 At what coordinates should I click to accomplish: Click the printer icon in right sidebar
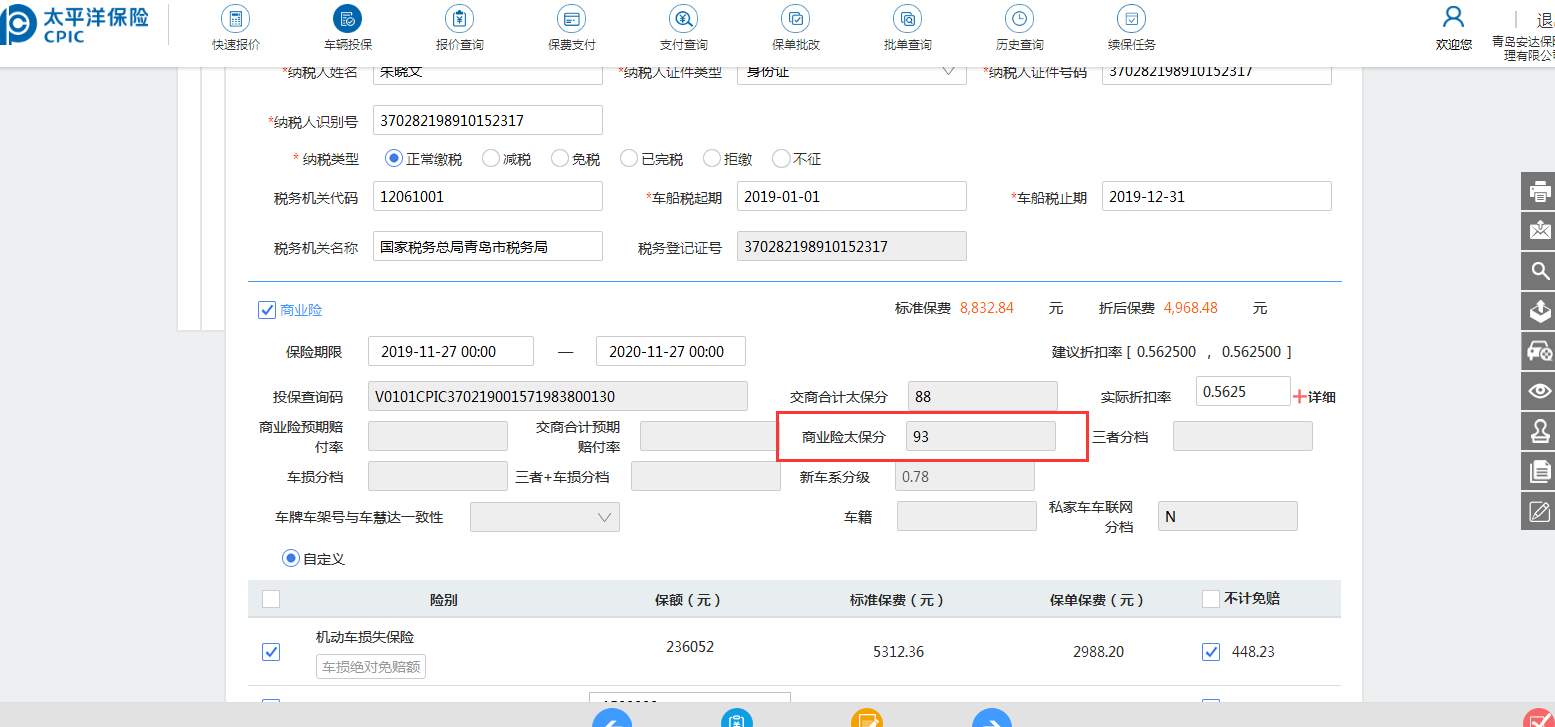click(x=1539, y=191)
